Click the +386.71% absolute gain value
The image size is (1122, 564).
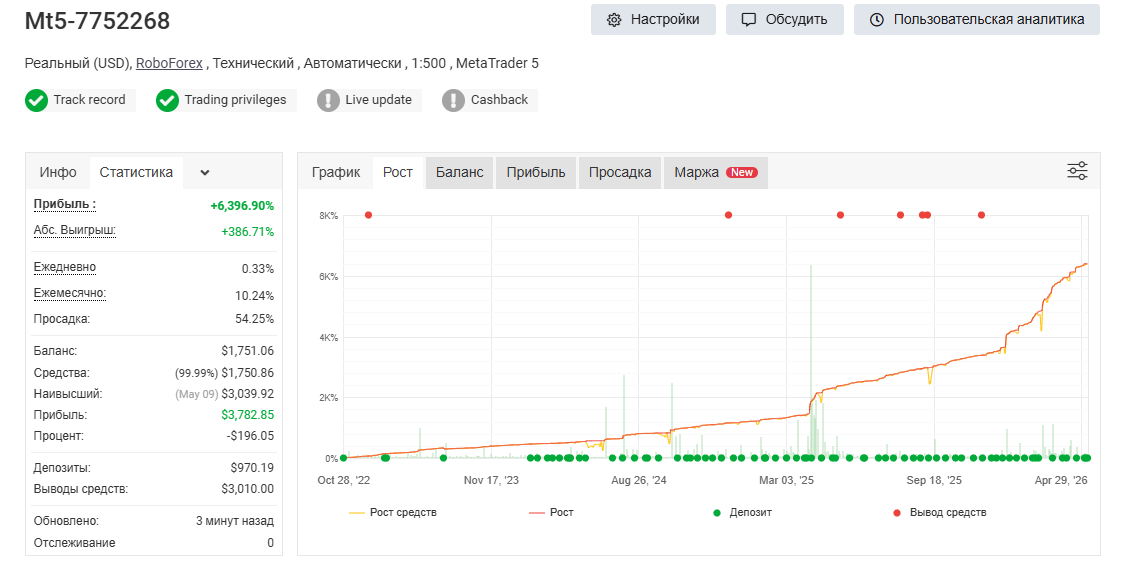[x=248, y=232]
